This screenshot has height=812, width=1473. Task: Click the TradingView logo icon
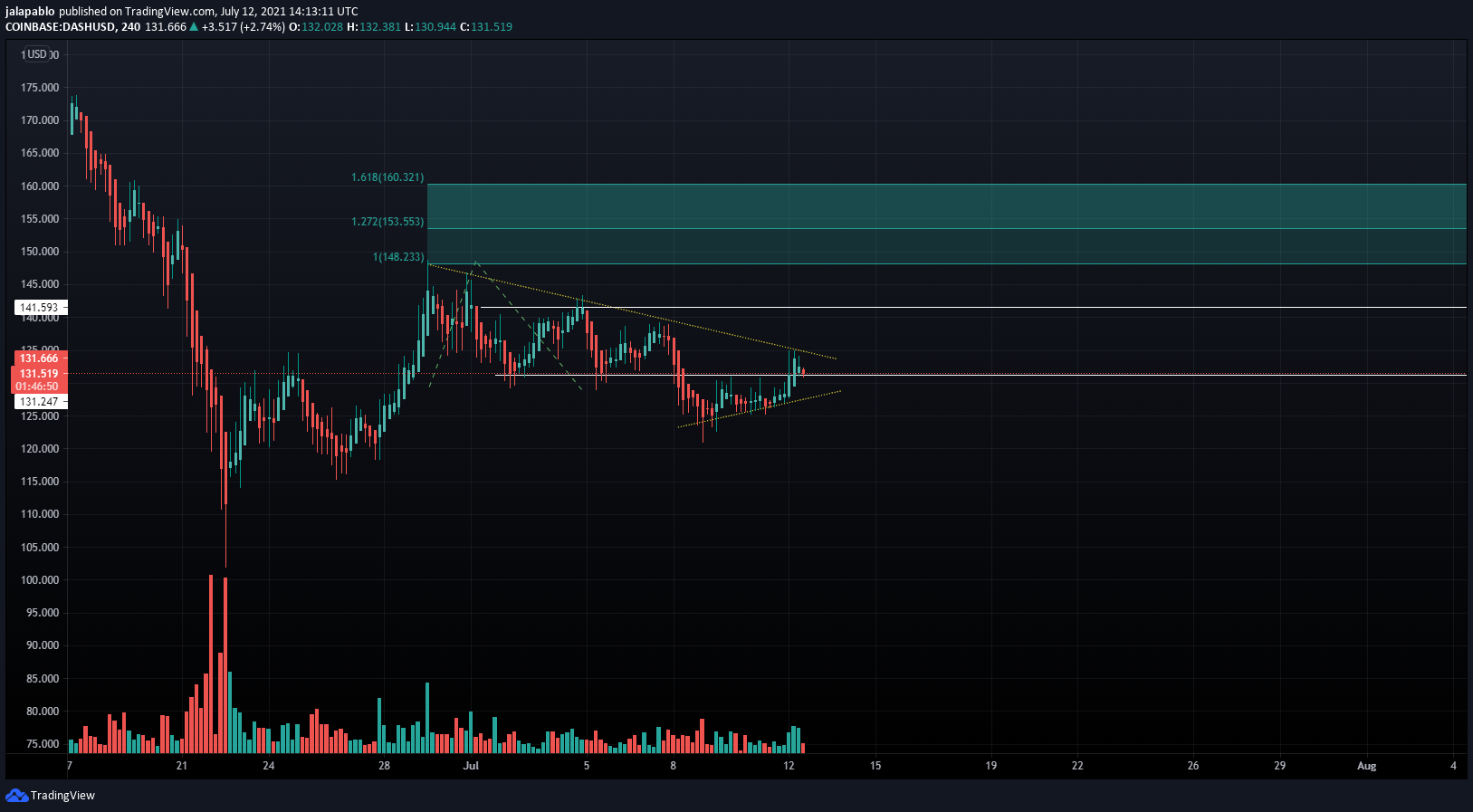(x=16, y=795)
